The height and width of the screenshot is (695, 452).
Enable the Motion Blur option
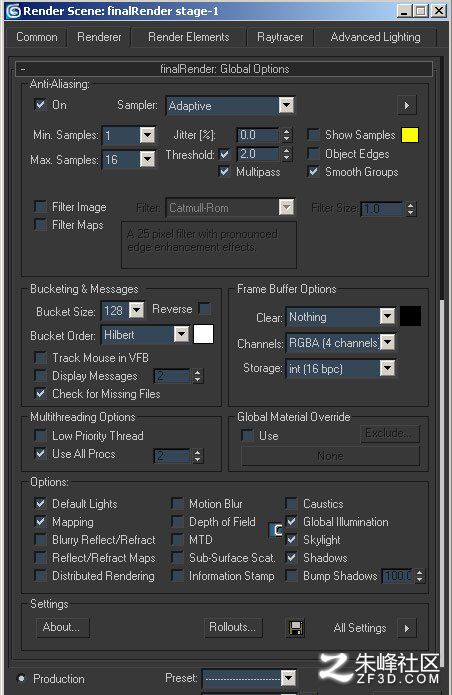click(177, 504)
